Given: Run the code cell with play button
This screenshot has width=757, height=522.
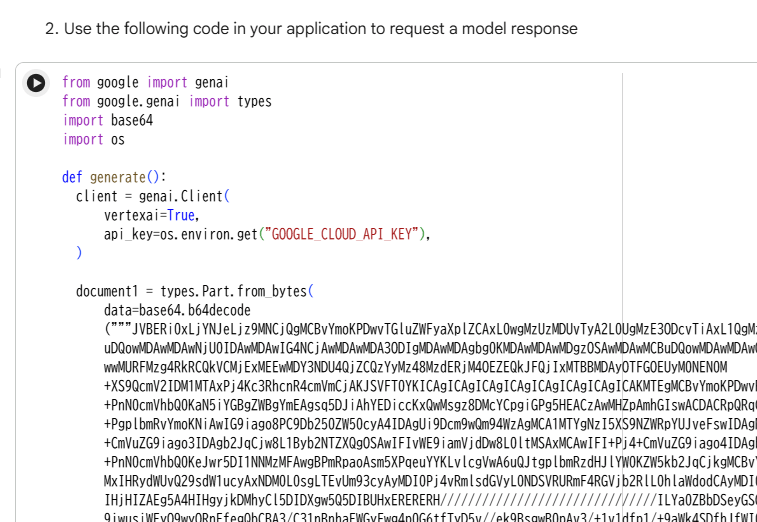Looking at the screenshot, I should pos(36,83).
